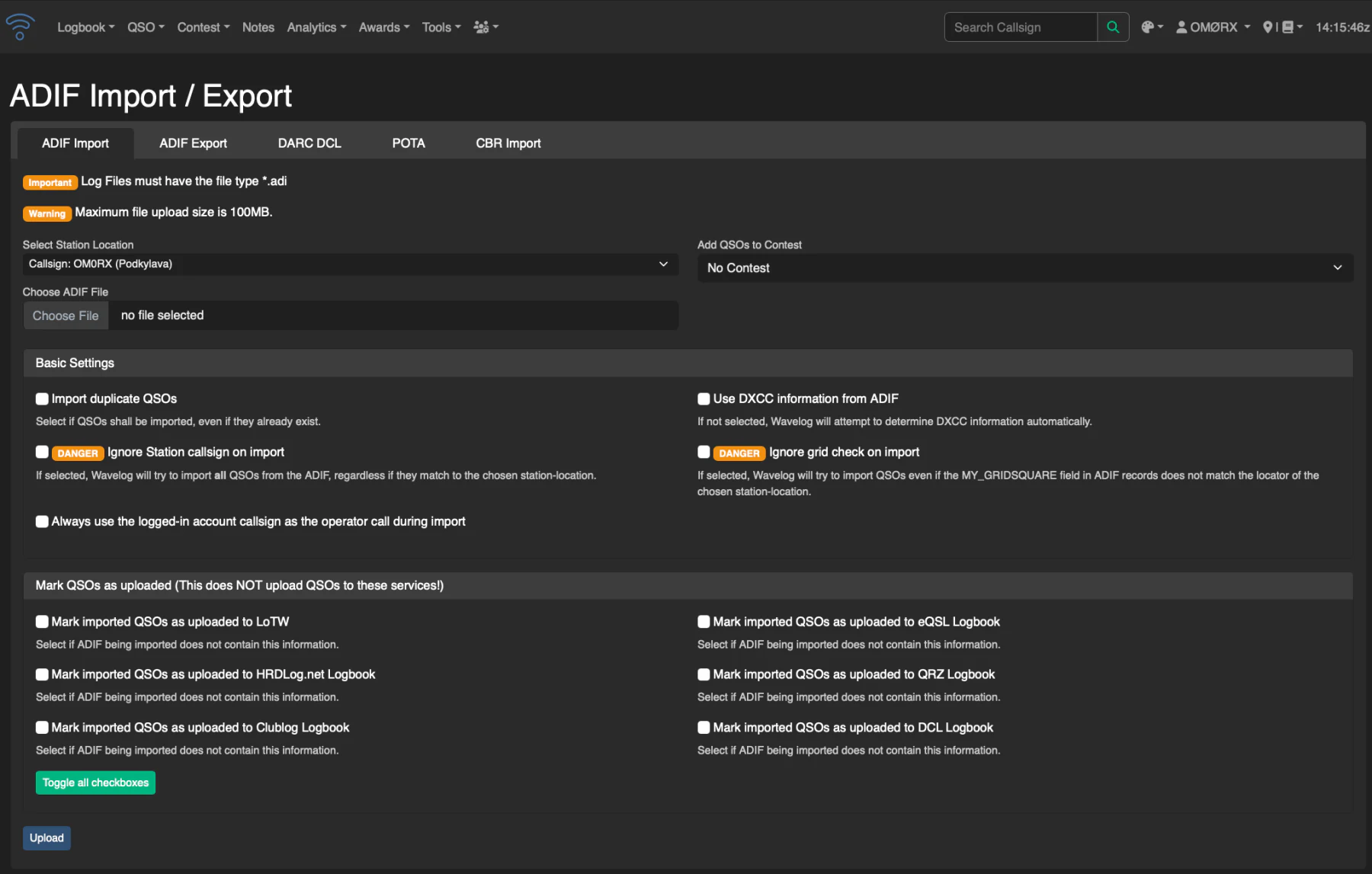The width and height of the screenshot is (1372, 874).
Task: Click Toggle all checkboxes button
Action: pos(95,783)
